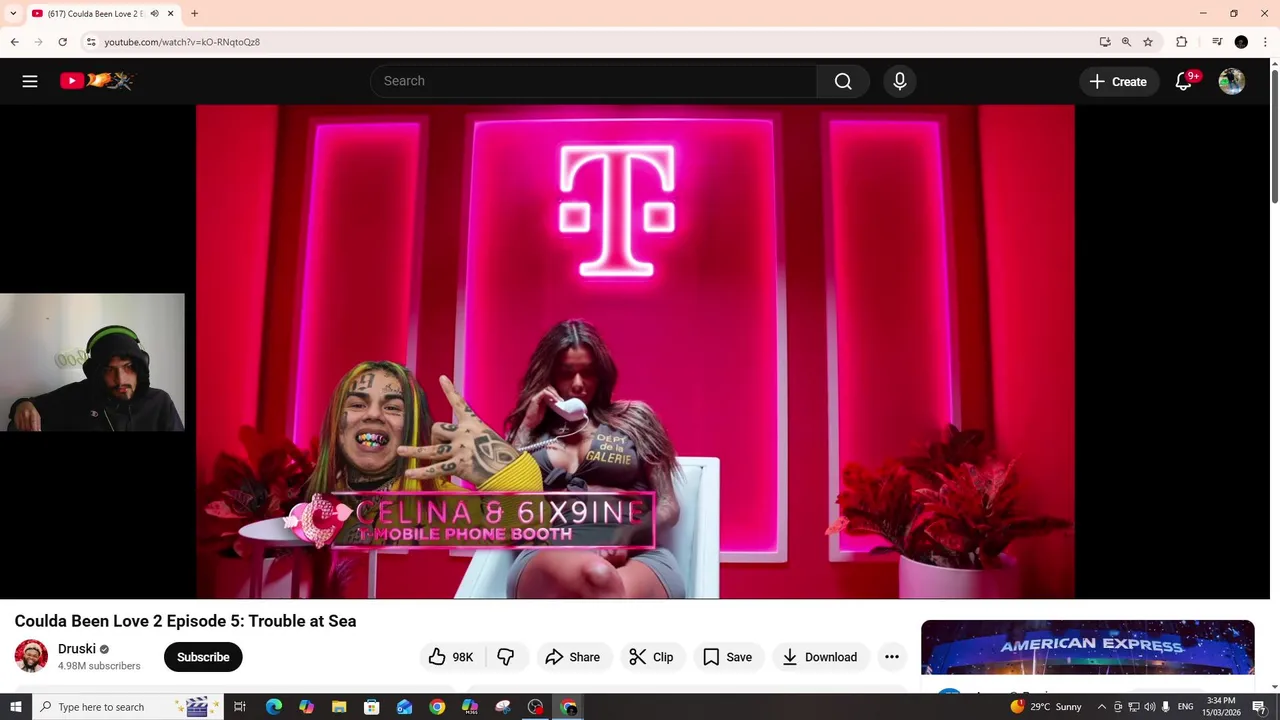Subscribe to Druski channel

click(203, 657)
